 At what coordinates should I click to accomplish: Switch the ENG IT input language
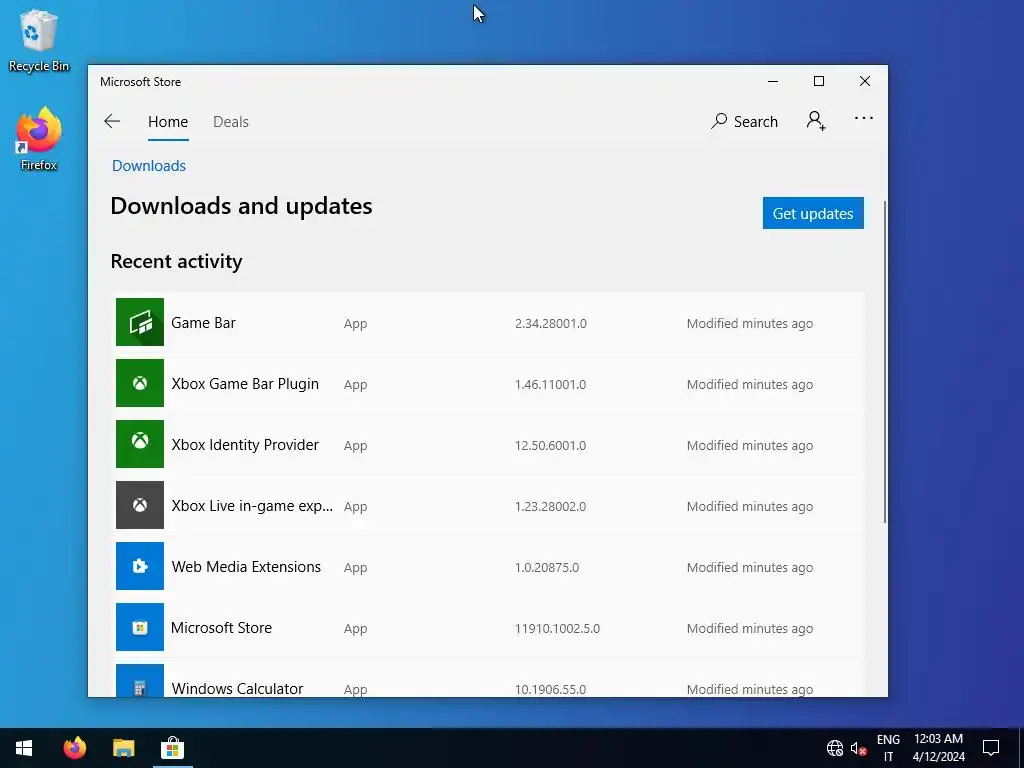click(x=888, y=748)
